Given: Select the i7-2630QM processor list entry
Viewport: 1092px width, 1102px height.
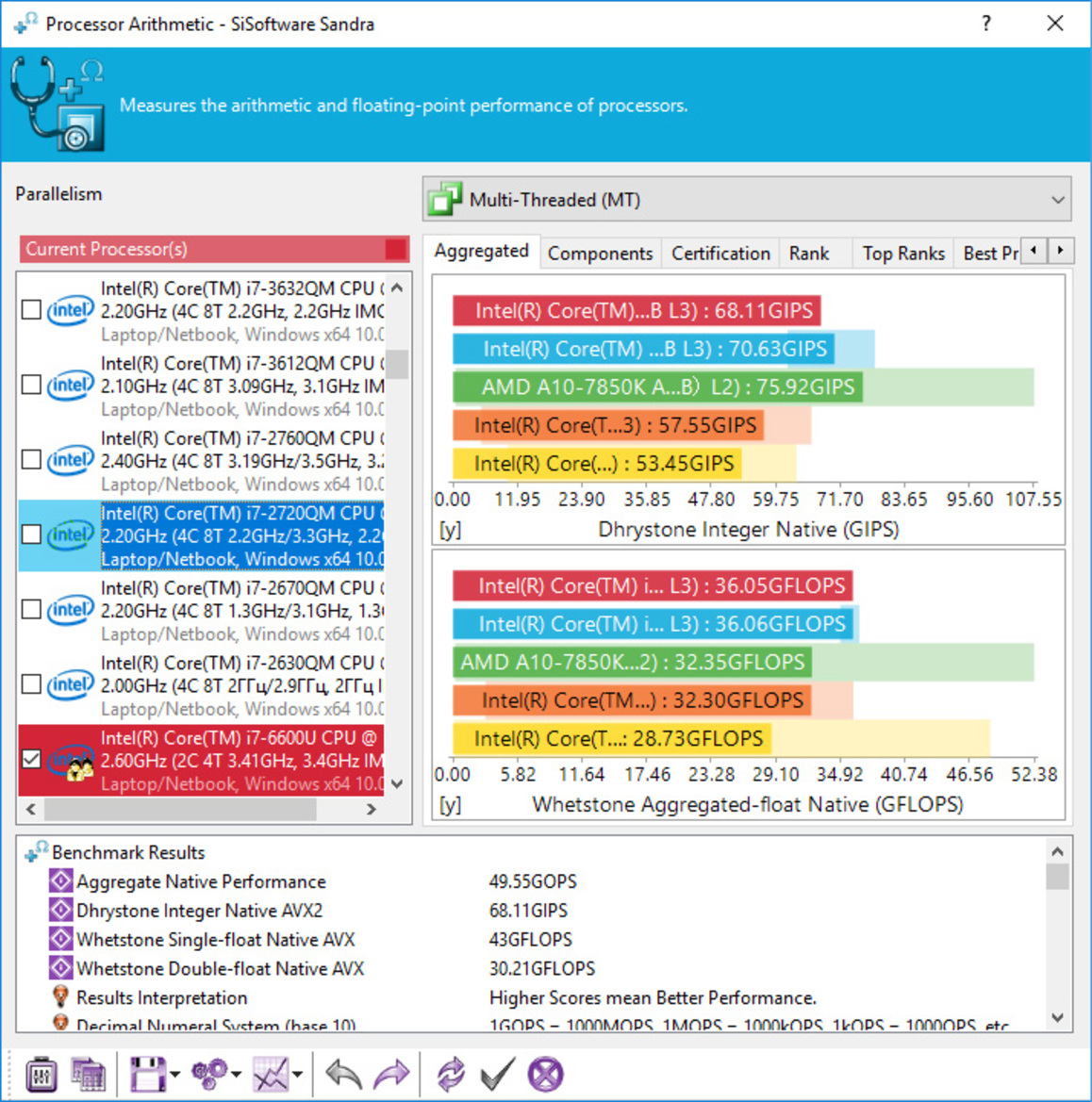Looking at the screenshot, I should [x=201, y=685].
